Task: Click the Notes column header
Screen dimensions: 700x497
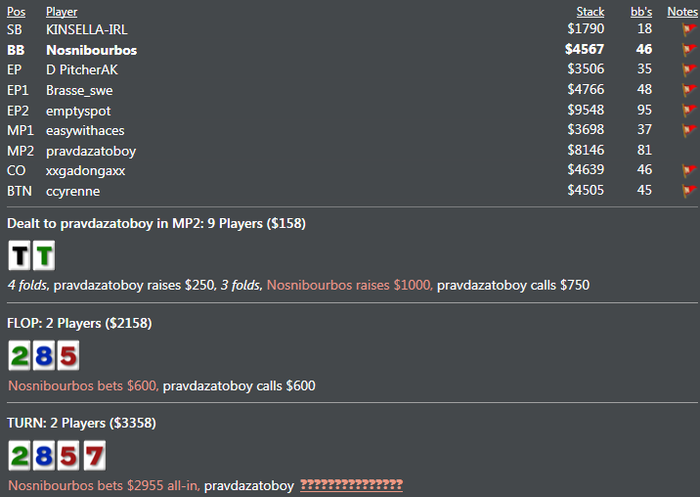Action: tap(682, 12)
